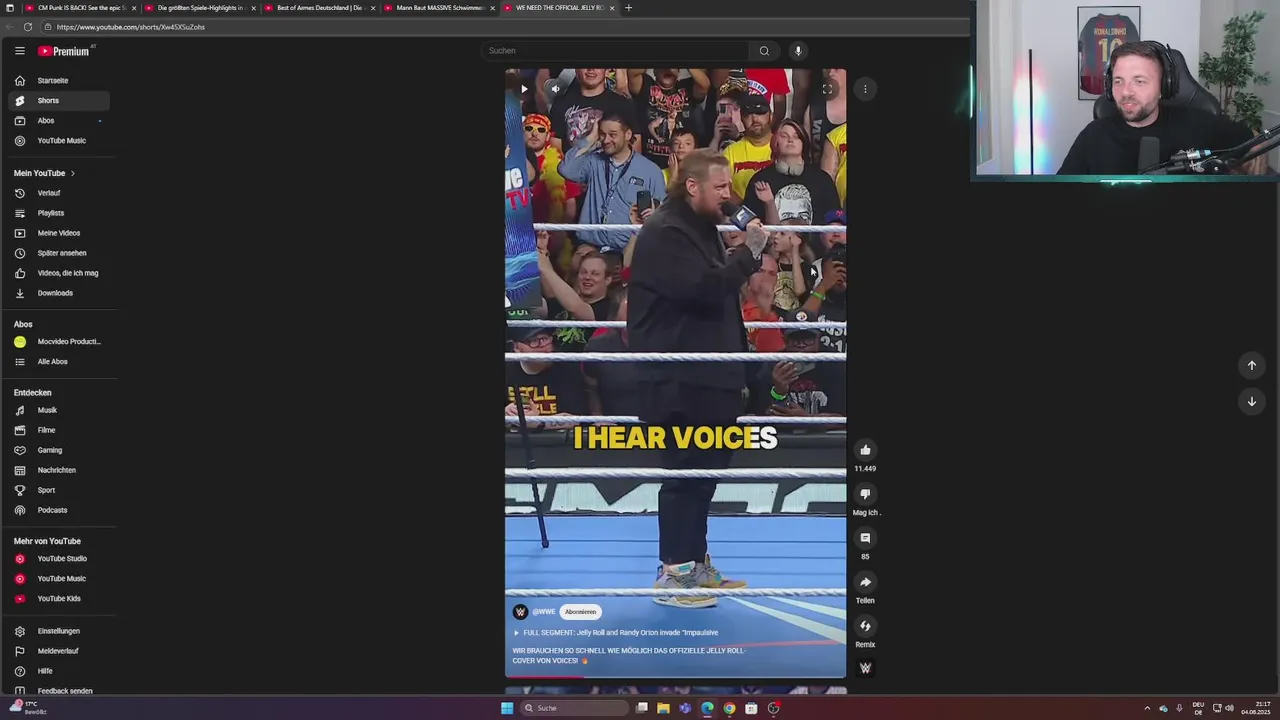The width and height of the screenshot is (1280, 720).
Task: Open the comments for this Short
Action: (865, 538)
